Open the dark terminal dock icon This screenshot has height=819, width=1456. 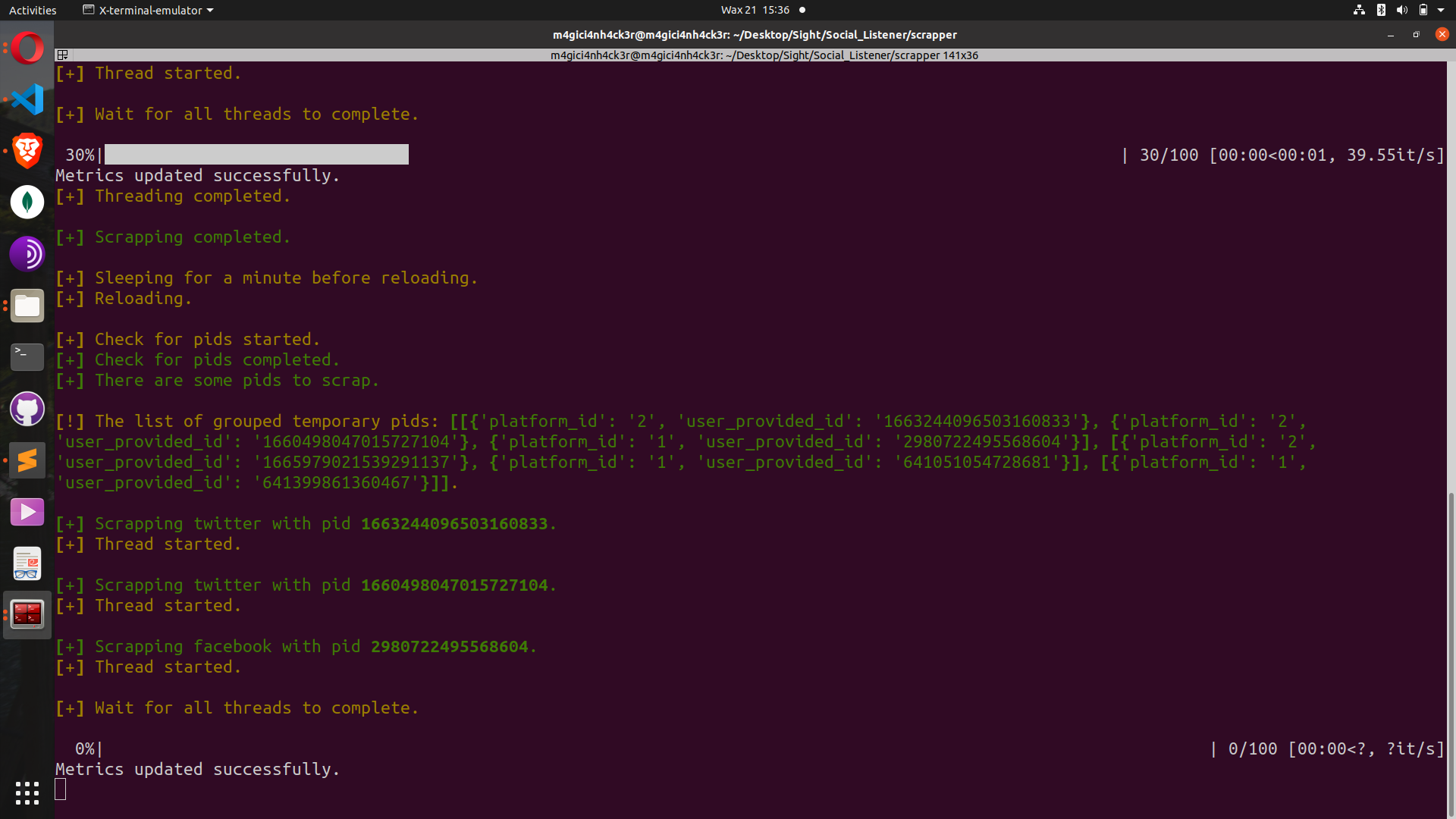pos(27,357)
